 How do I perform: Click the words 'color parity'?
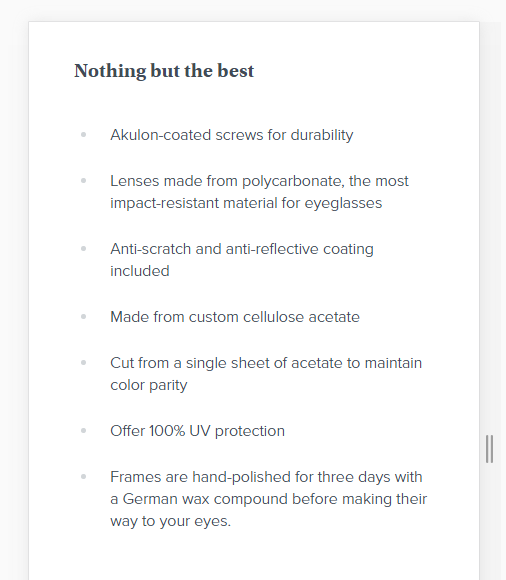(x=149, y=385)
